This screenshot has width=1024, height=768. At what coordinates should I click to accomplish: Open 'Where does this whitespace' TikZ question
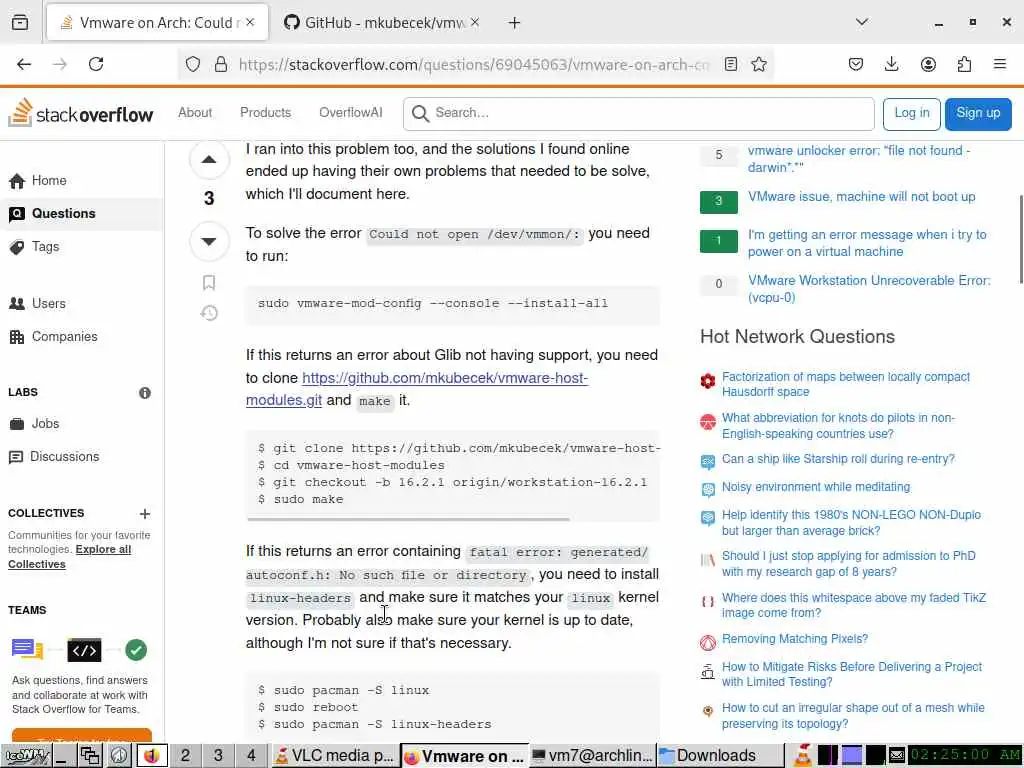point(854,605)
